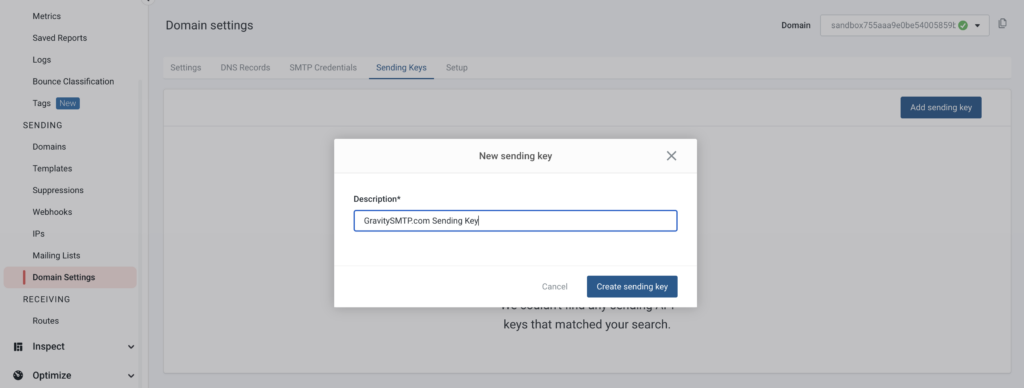Image resolution: width=1024 pixels, height=388 pixels.
Task: Click the Description* field label
Action: (377, 199)
